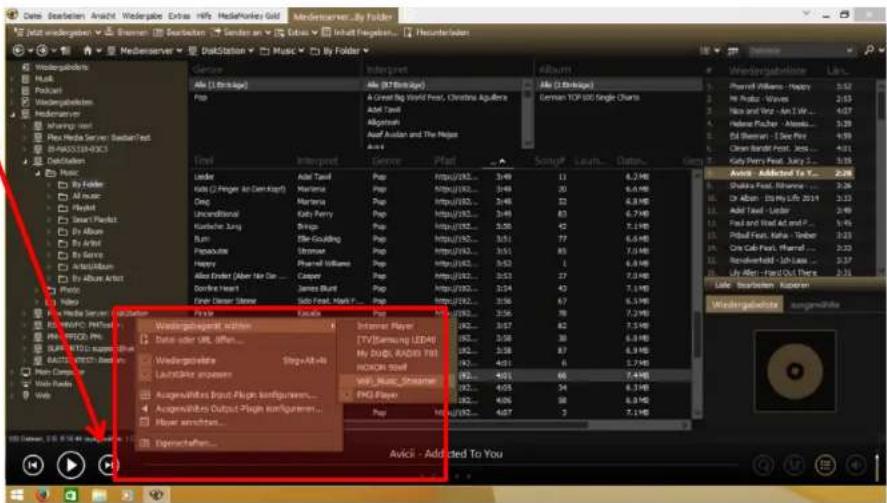Click the Home icon in the breadcrumb bar
Image resolution: width=887 pixels, height=503 pixels.
pos(87,51)
